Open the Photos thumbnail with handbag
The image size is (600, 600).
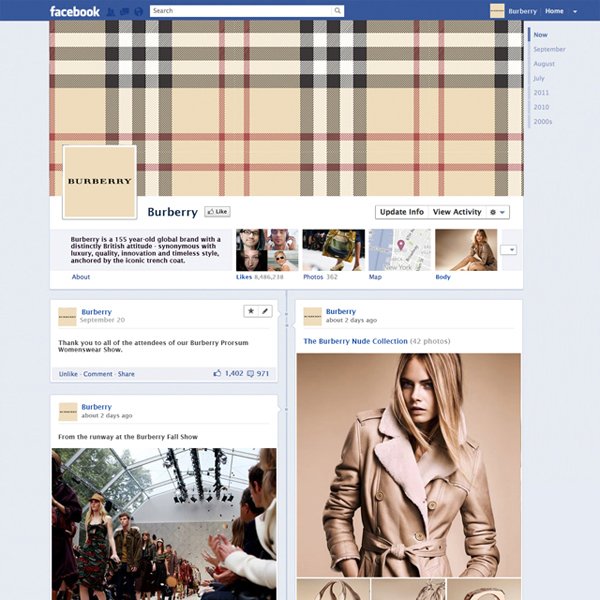[334, 250]
